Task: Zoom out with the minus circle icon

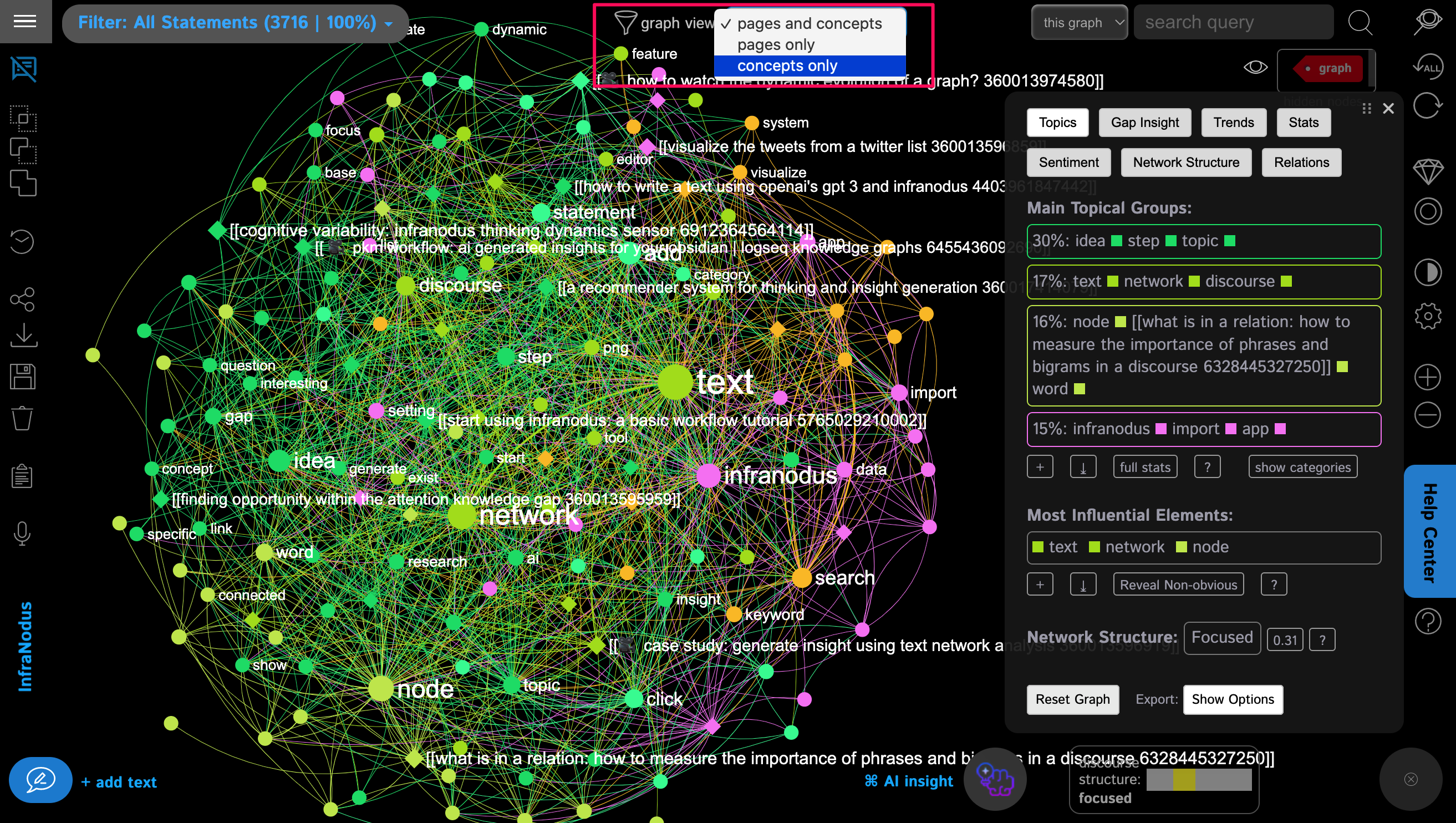Action: tap(1428, 415)
